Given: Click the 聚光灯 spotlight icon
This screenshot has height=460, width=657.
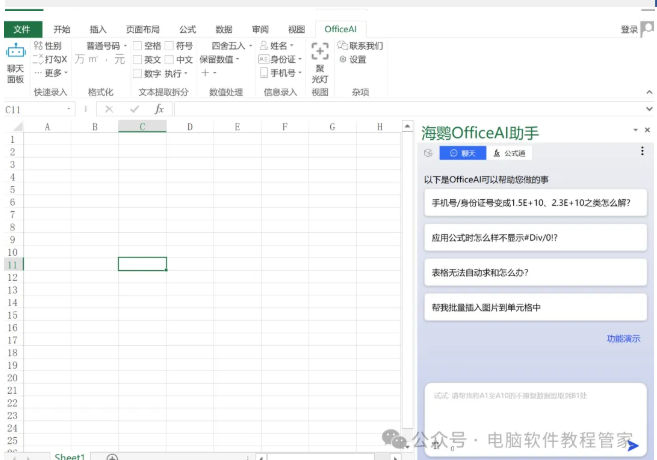Looking at the screenshot, I should coord(320,51).
